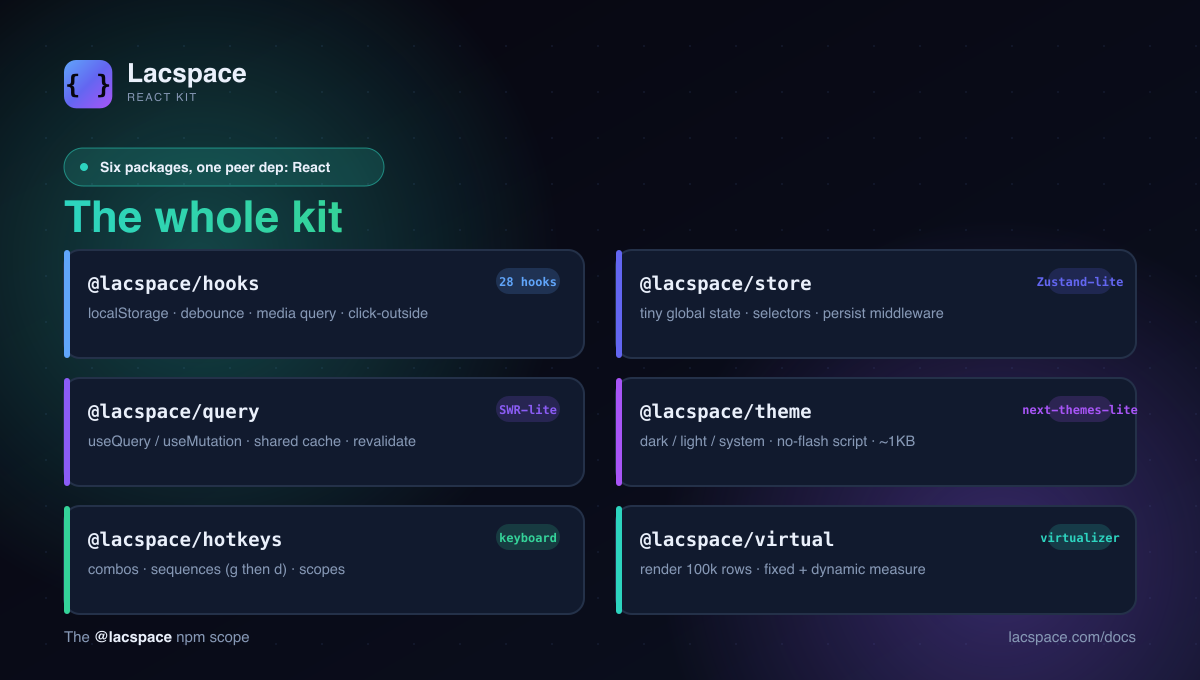Image resolution: width=1200 pixels, height=680 pixels.
Task: Click the 'render 100k rows' description
Action: coord(783,569)
